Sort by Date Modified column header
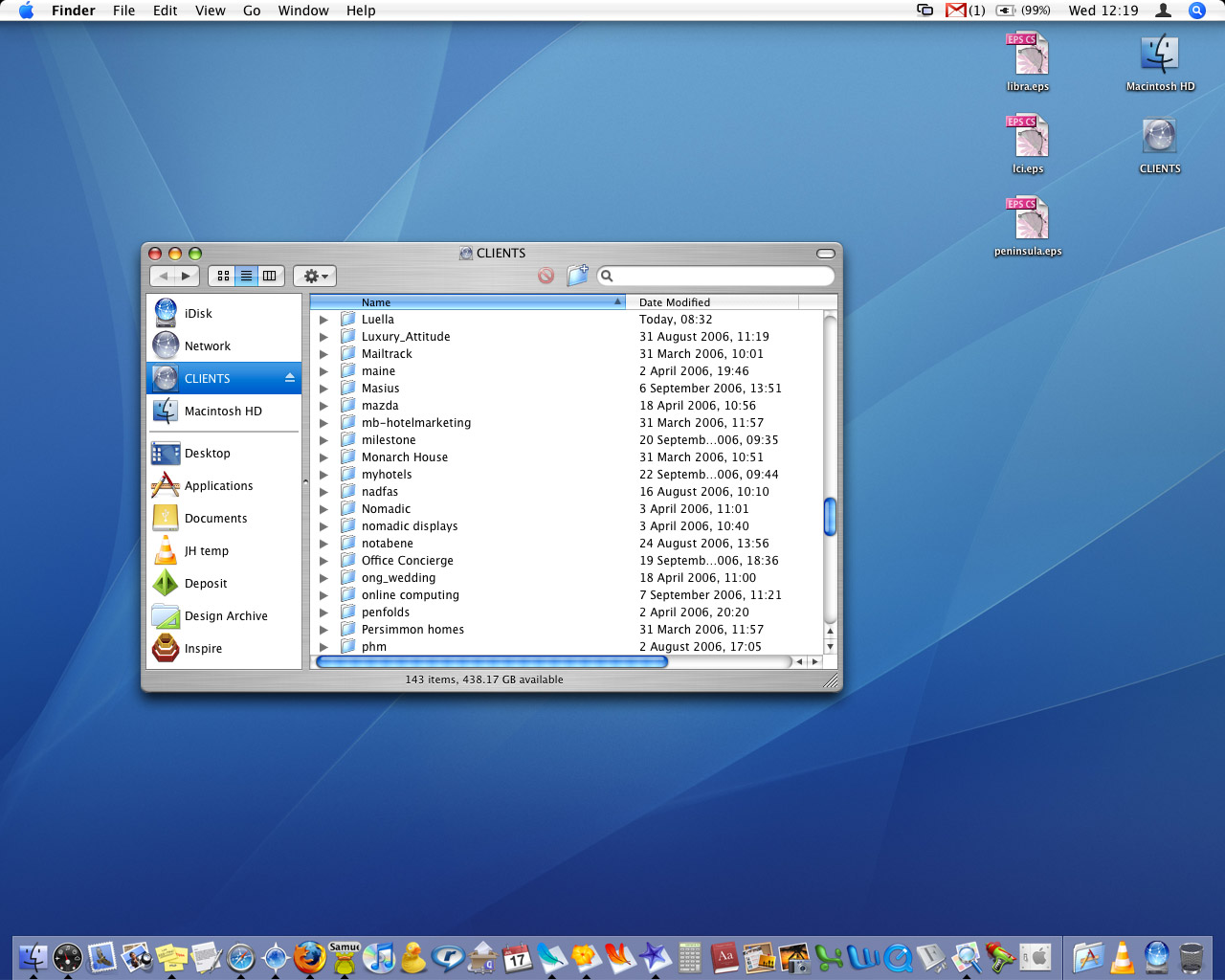 tap(712, 302)
